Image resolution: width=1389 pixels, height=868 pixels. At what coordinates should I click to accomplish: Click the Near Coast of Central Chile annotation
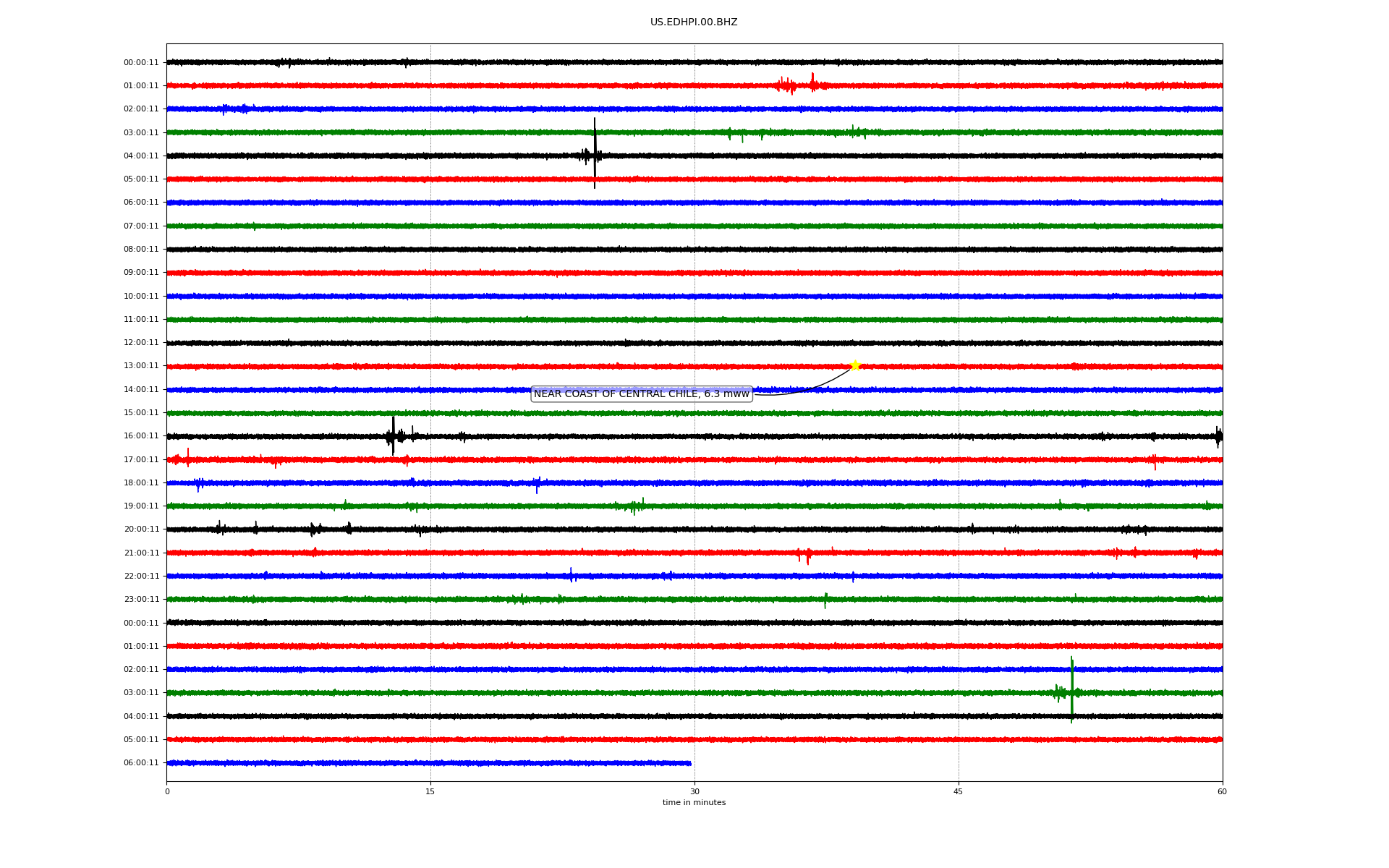tap(642, 394)
